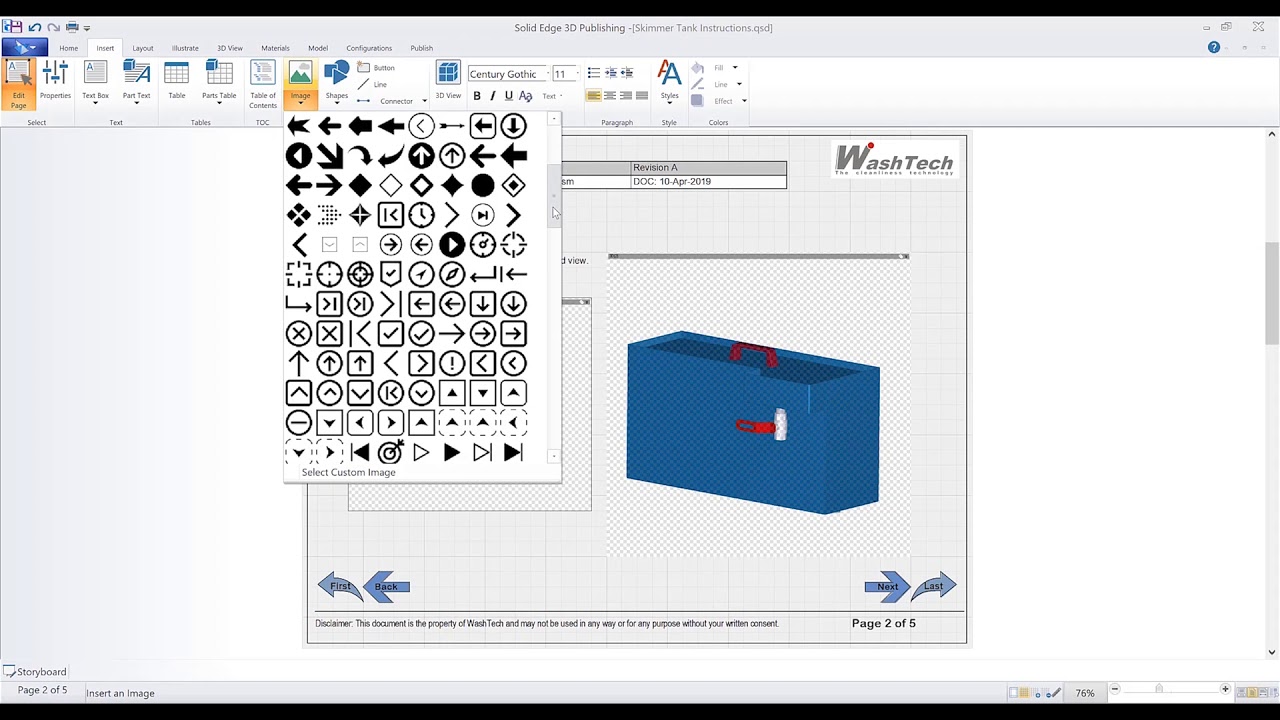Viewport: 1280px width, 720px height.
Task: Expand the Effect dropdown
Action: (744, 101)
